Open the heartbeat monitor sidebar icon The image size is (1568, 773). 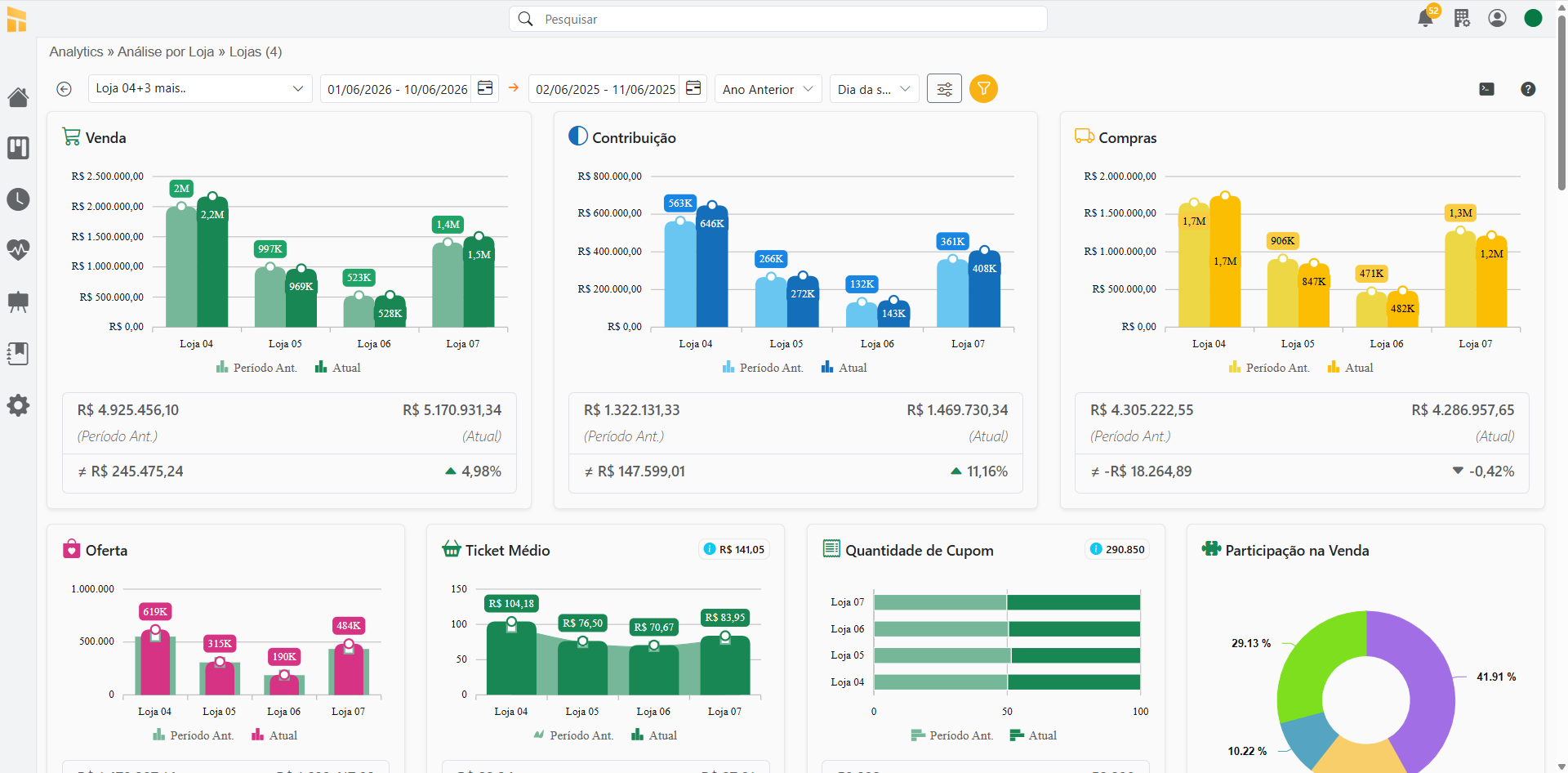[x=18, y=249]
